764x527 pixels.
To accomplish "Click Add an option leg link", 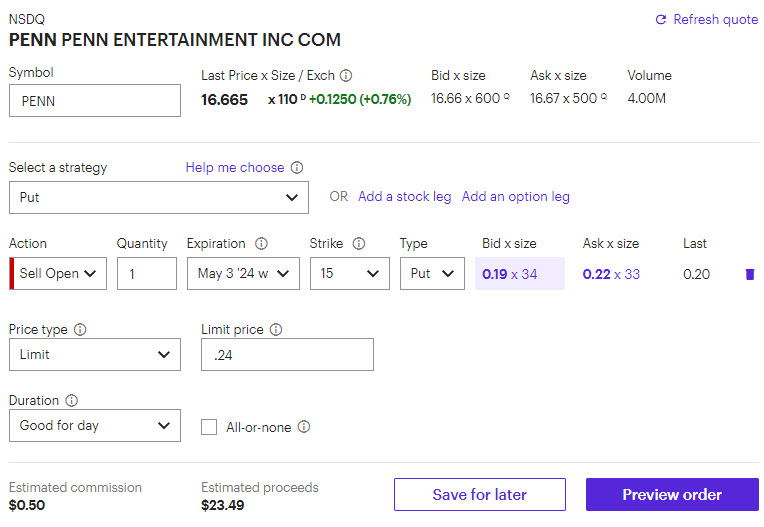I will click(x=515, y=197).
